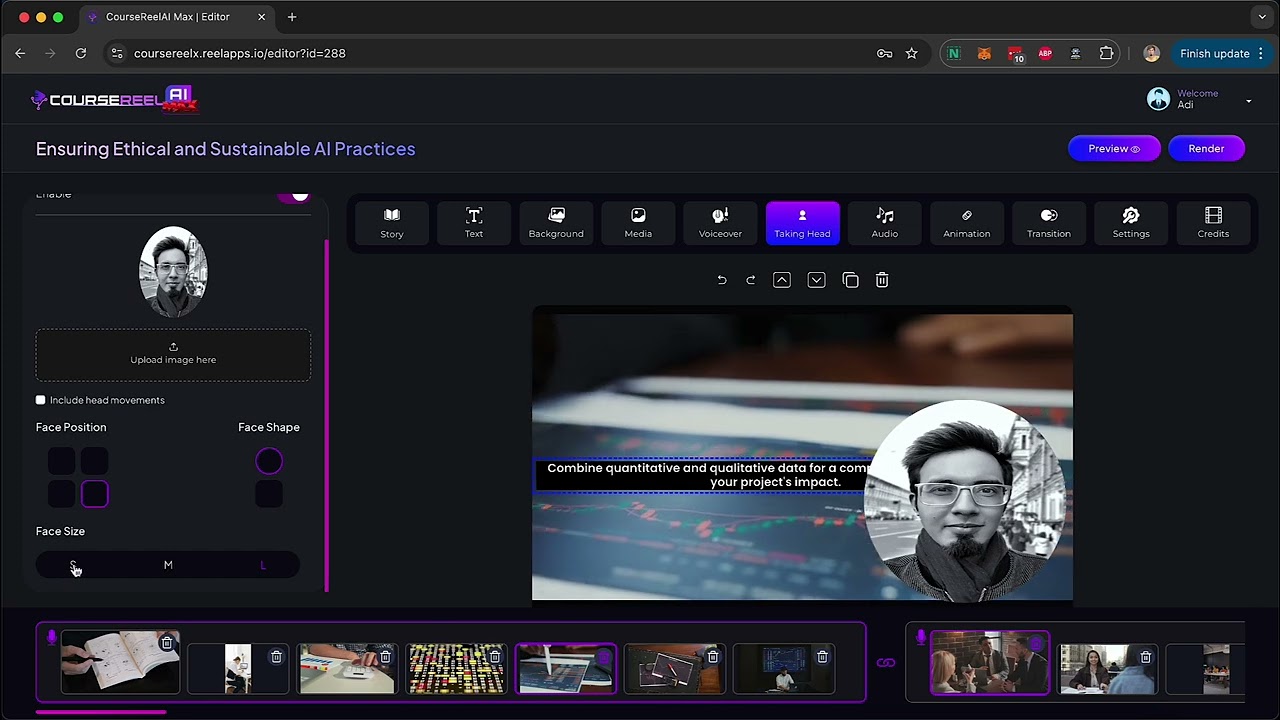The image size is (1280, 720).
Task: Set face size to S
Action: pyautogui.click(x=73, y=565)
